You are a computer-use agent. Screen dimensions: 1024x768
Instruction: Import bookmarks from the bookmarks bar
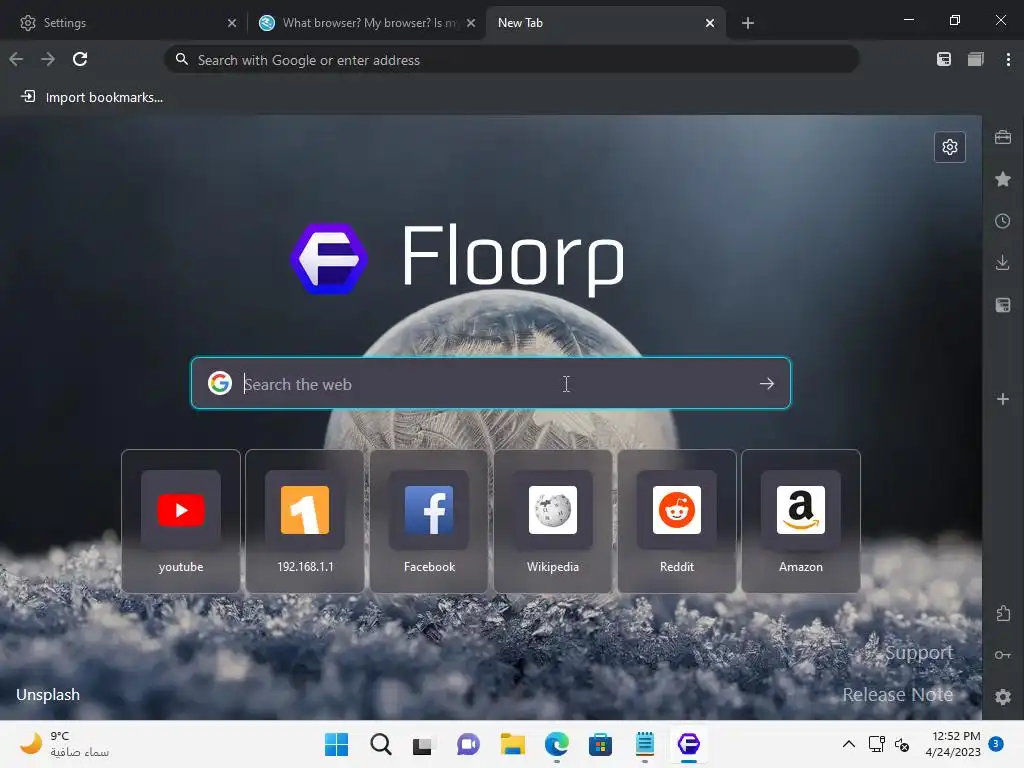pyautogui.click(x=92, y=97)
